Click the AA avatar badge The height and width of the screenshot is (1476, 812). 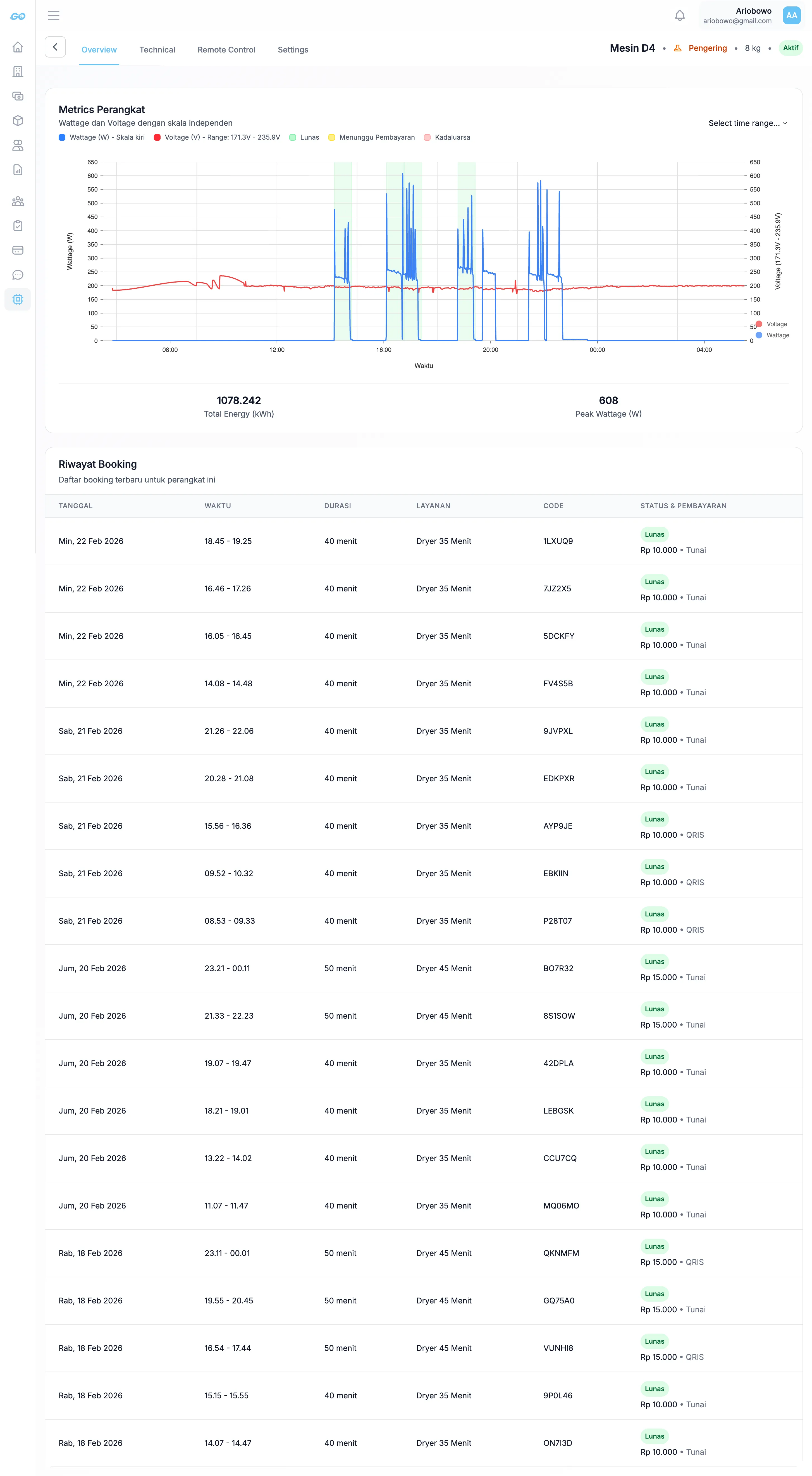791,15
